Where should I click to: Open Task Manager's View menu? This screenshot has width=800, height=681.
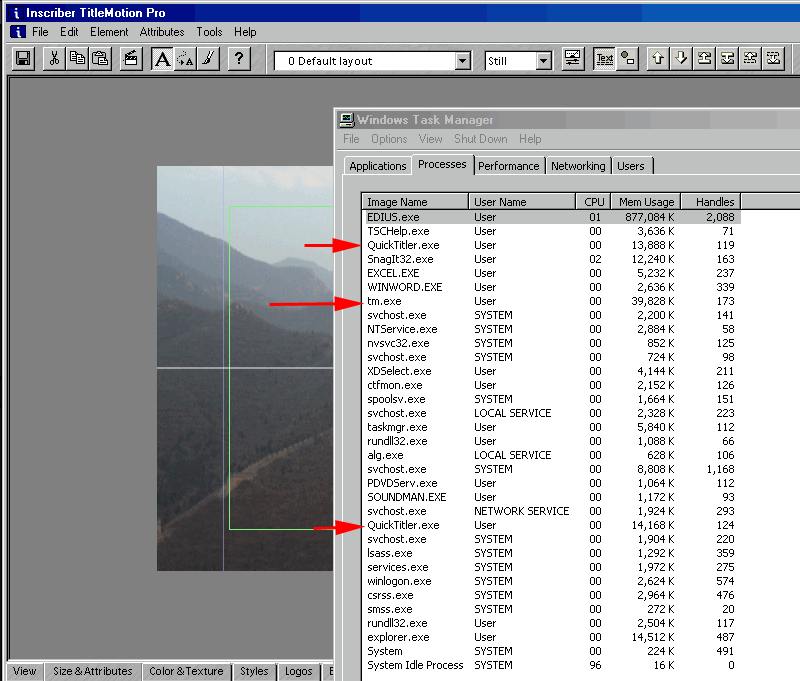431,139
